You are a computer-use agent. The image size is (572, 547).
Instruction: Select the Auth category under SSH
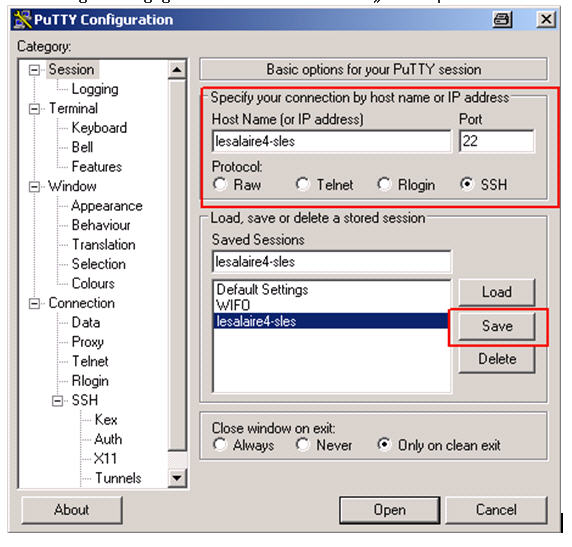pos(108,439)
